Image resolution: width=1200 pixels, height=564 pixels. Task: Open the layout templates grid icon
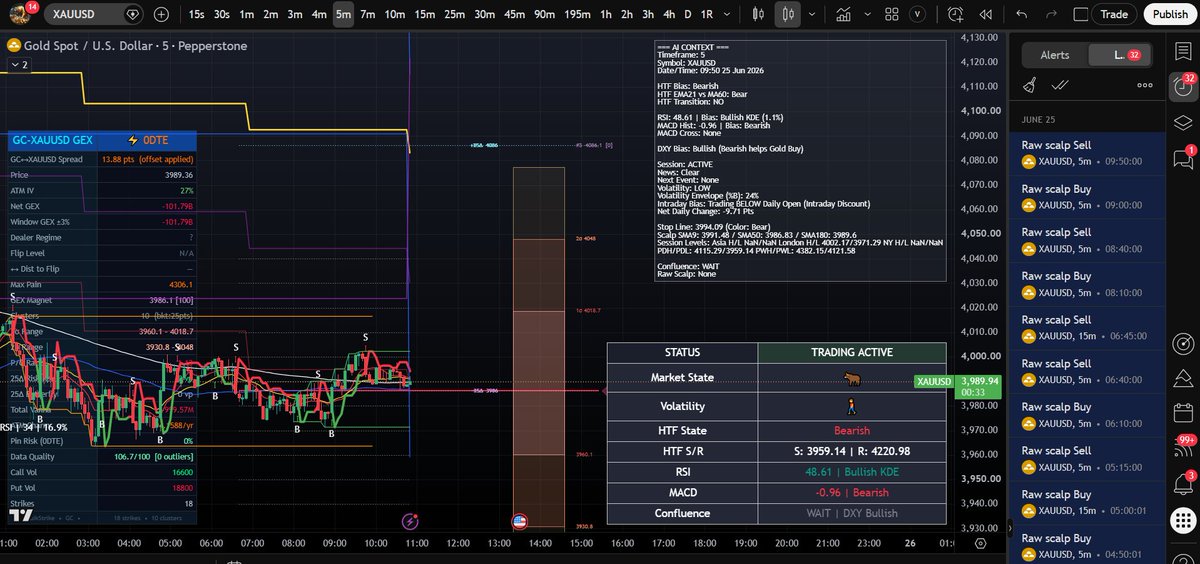pyautogui.click(x=891, y=15)
